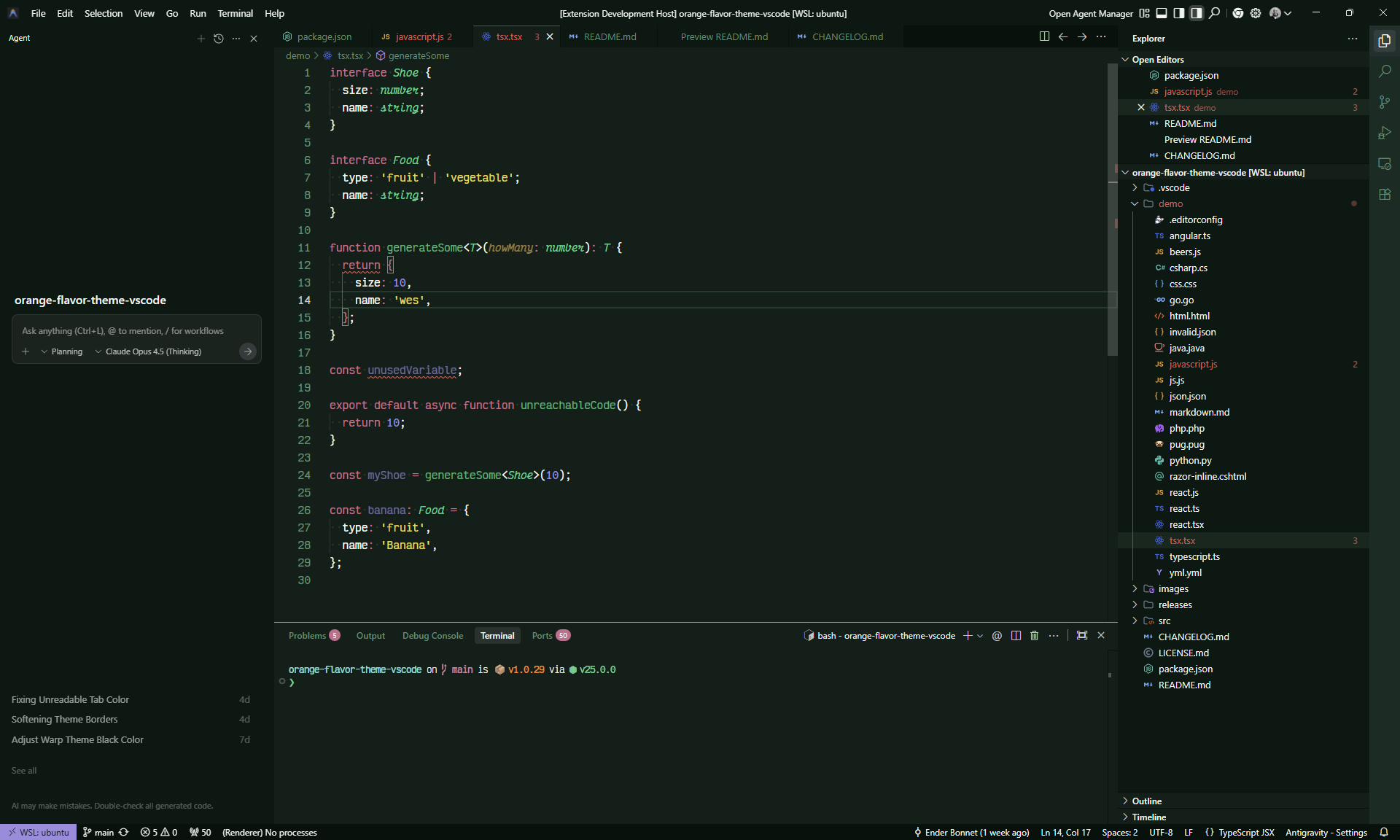Open the Claude Opus 4.5 model dropdown
This screenshot has height=840, width=1400.
(x=148, y=351)
